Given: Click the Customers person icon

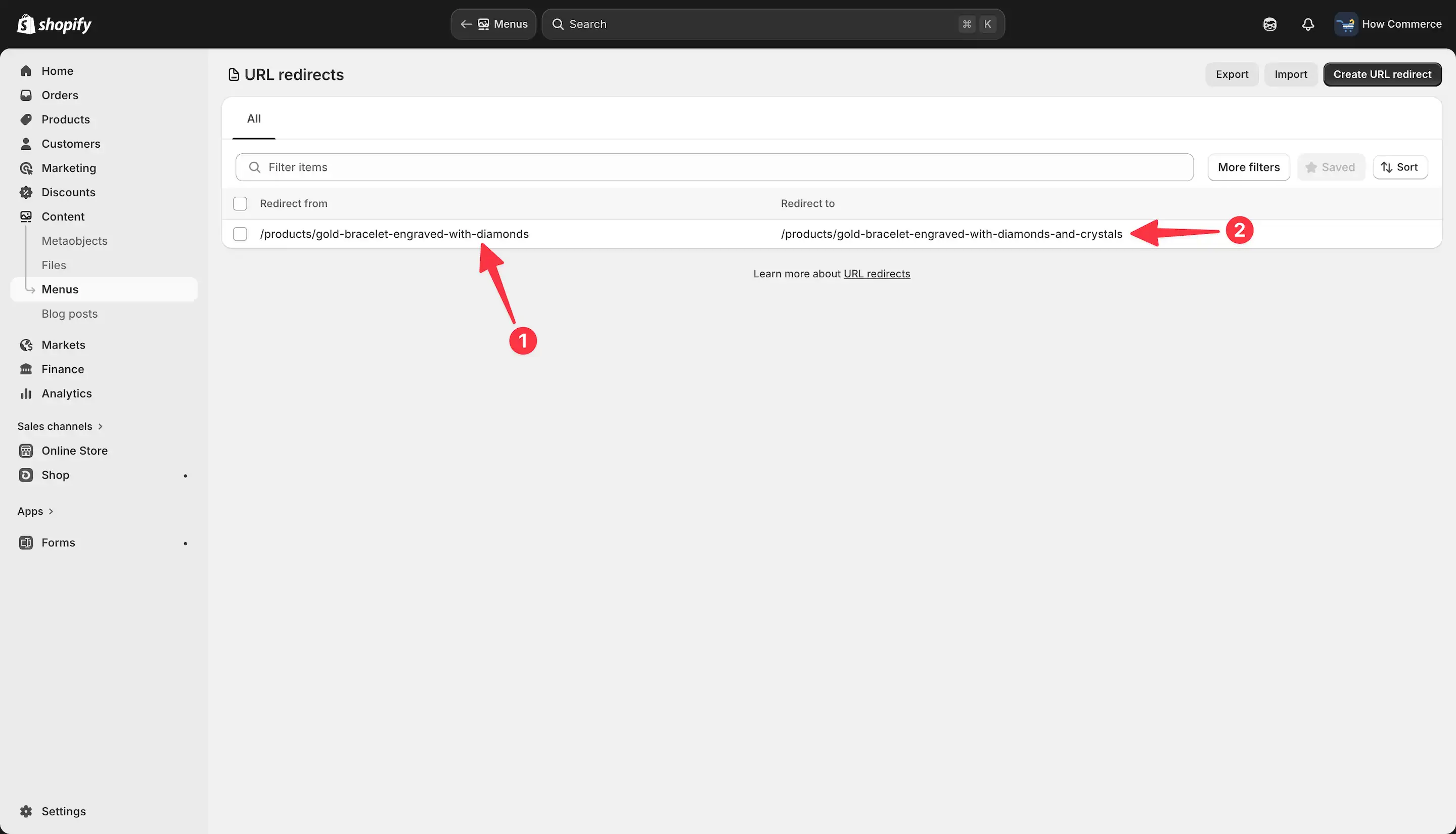Looking at the screenshot, I should [x=26, y=144].
